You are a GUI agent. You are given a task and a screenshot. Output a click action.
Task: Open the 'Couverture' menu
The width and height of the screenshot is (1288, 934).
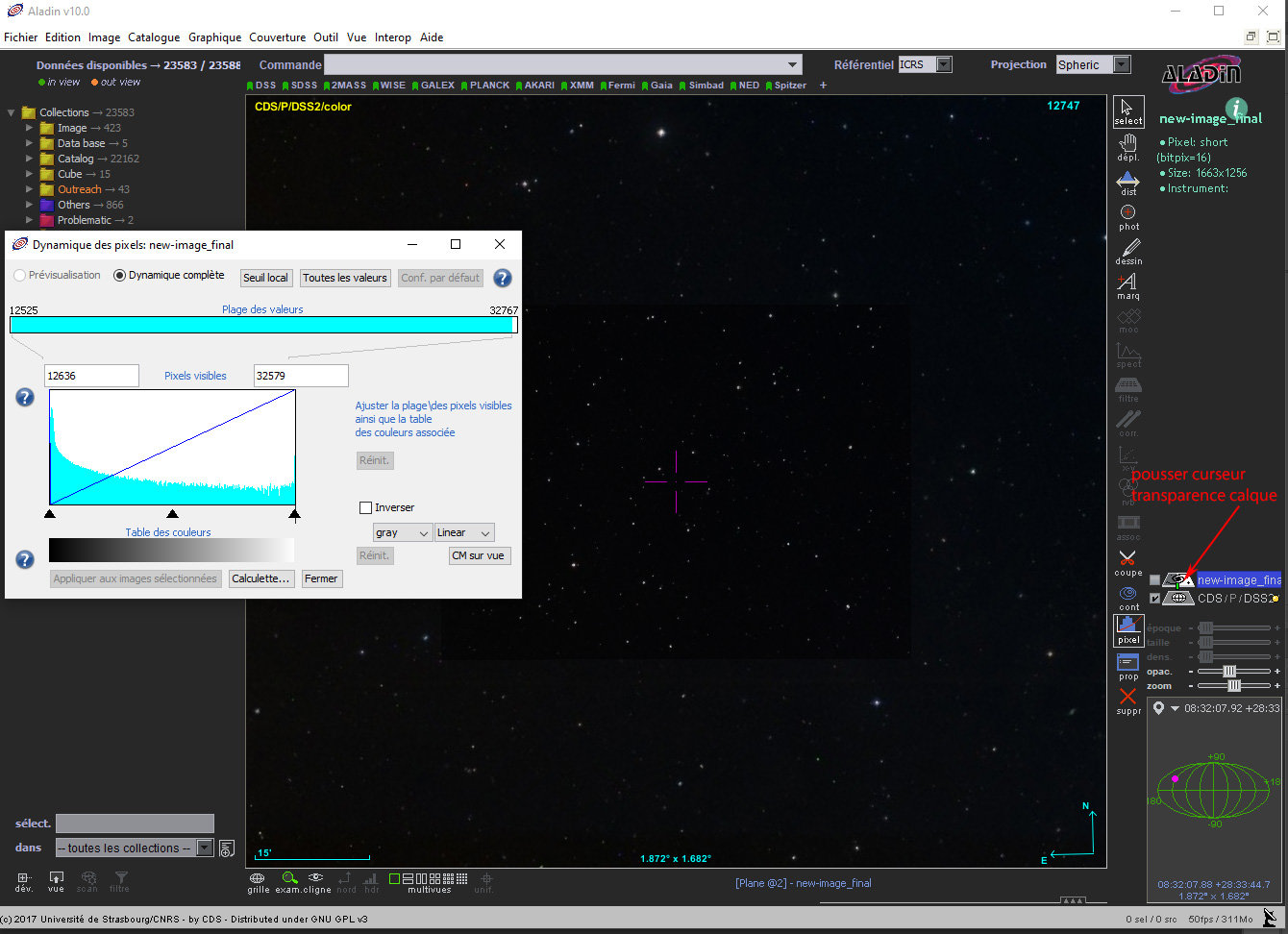(277, 37)
